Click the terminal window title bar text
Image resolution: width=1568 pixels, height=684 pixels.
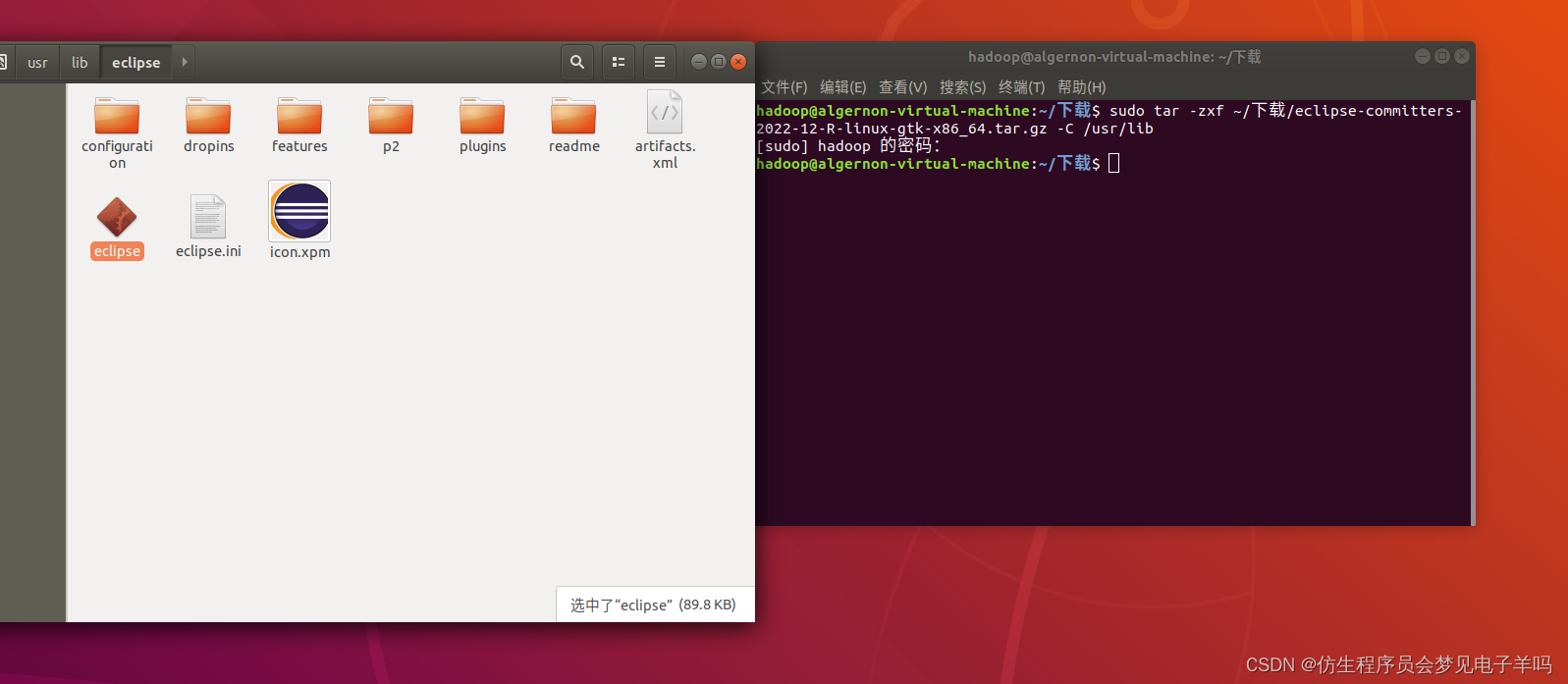[x=1114, y=57]
